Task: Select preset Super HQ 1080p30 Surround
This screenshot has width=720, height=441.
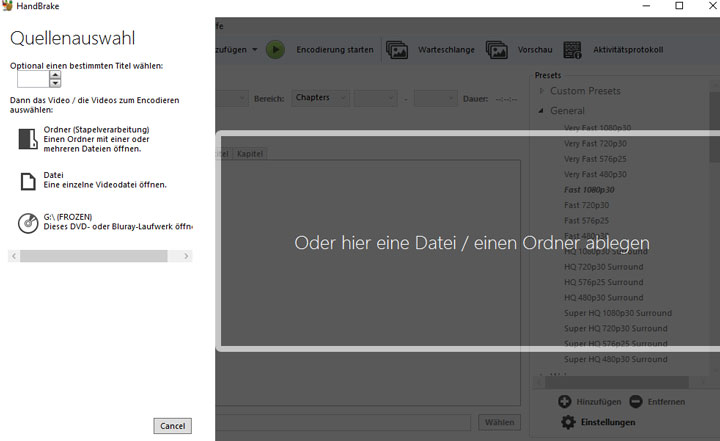Action: click(618, 313)
